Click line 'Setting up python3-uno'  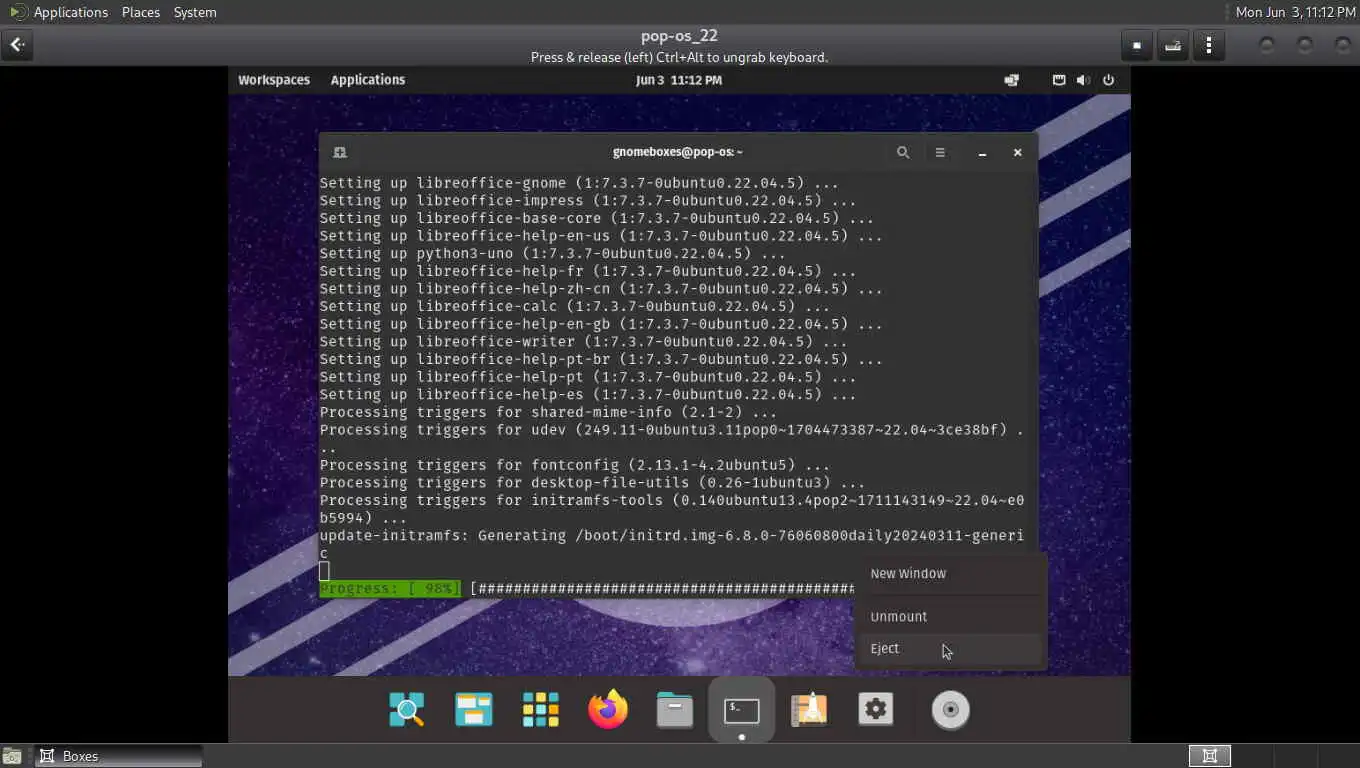click(x=553, y=254)
